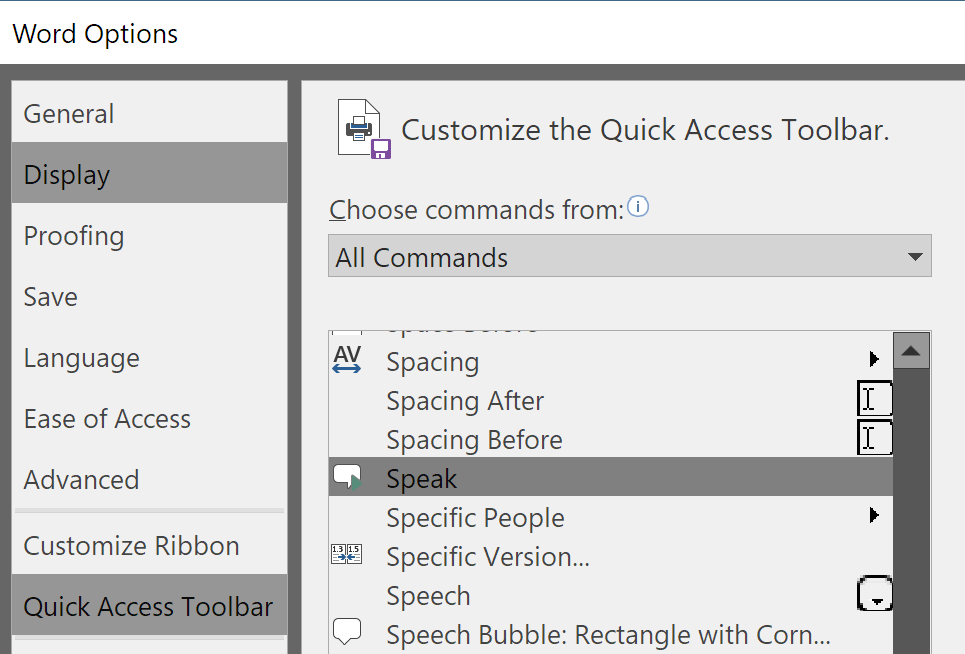Switch to the Proofing tab
This screenshot has width=965, height=654.
point(74,236)
